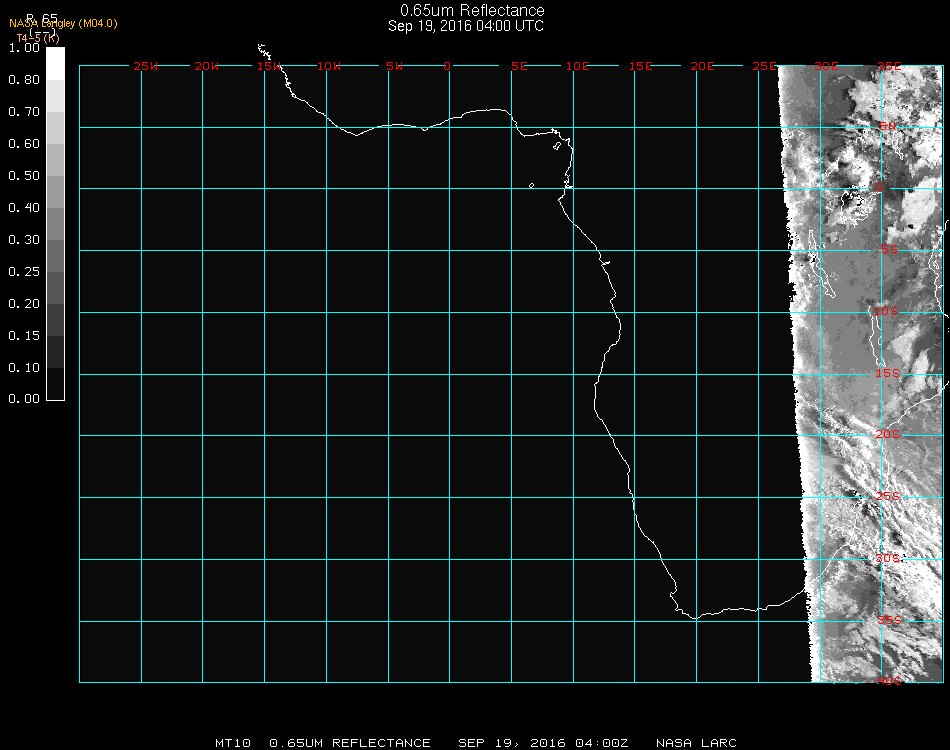Click the 10E longitude label
The image size is (950, 750).
coord(578,66)
